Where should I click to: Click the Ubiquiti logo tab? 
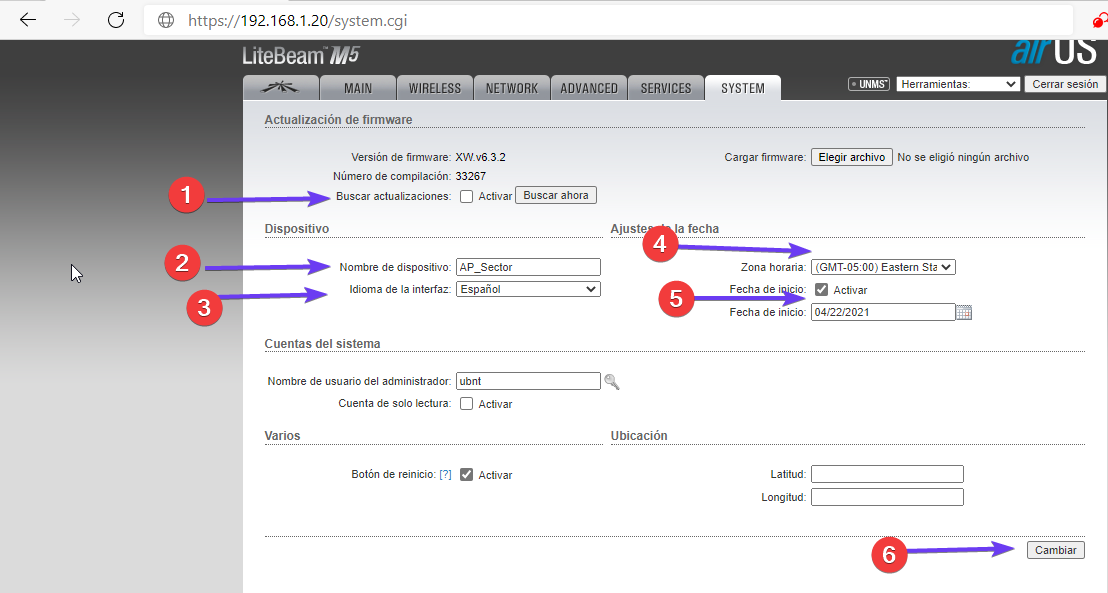click(281, 88)
